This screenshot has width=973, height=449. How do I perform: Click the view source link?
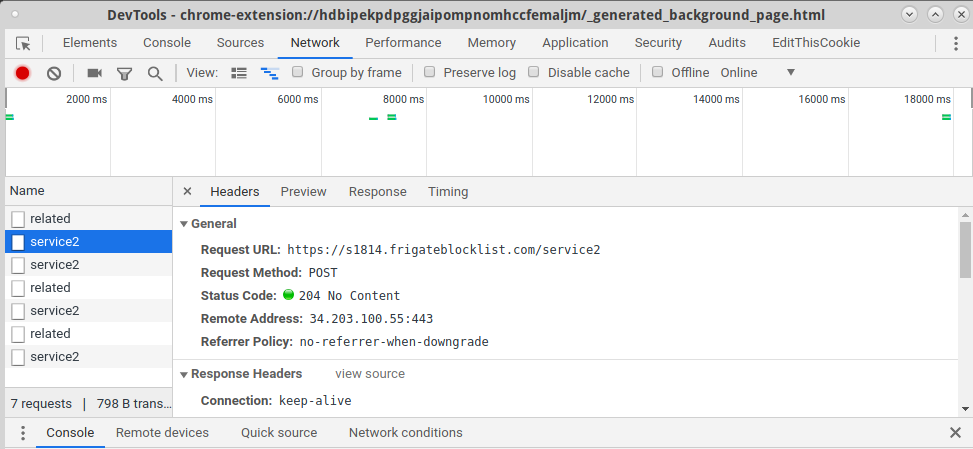click(x=370, y=374)
